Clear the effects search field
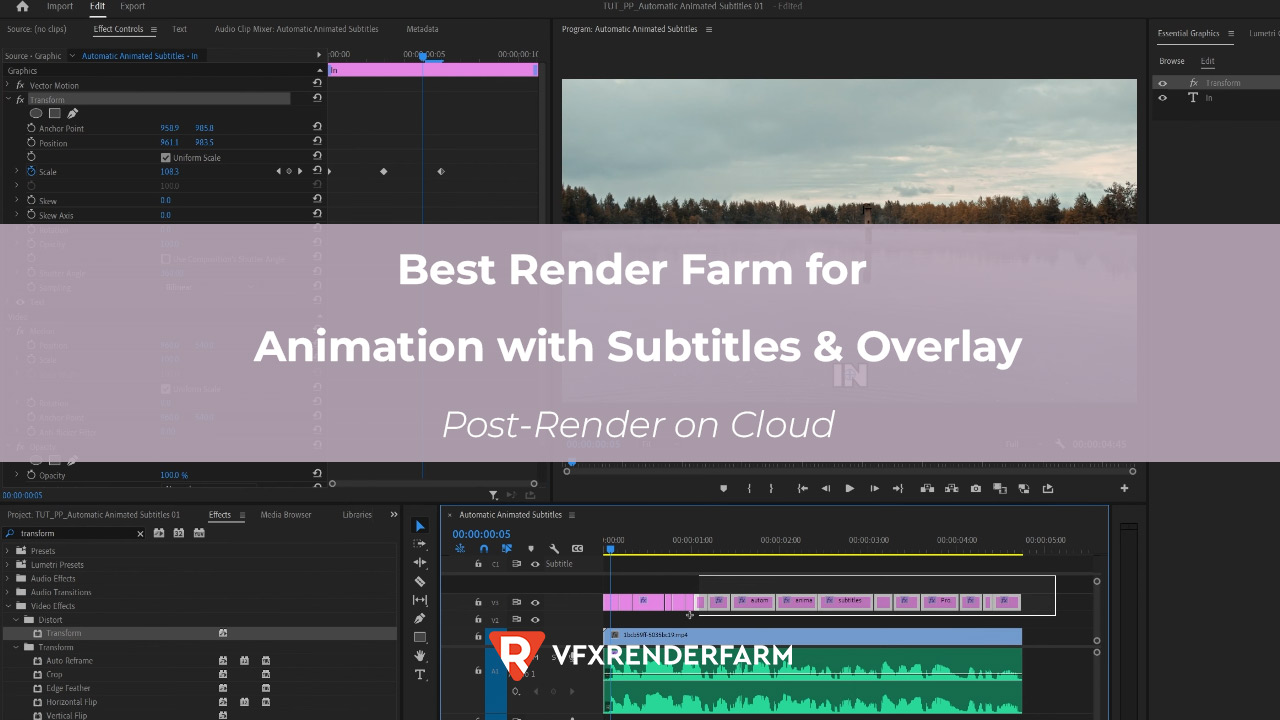The height and width of the screenshot is (720, 1280). click(140, 534)
